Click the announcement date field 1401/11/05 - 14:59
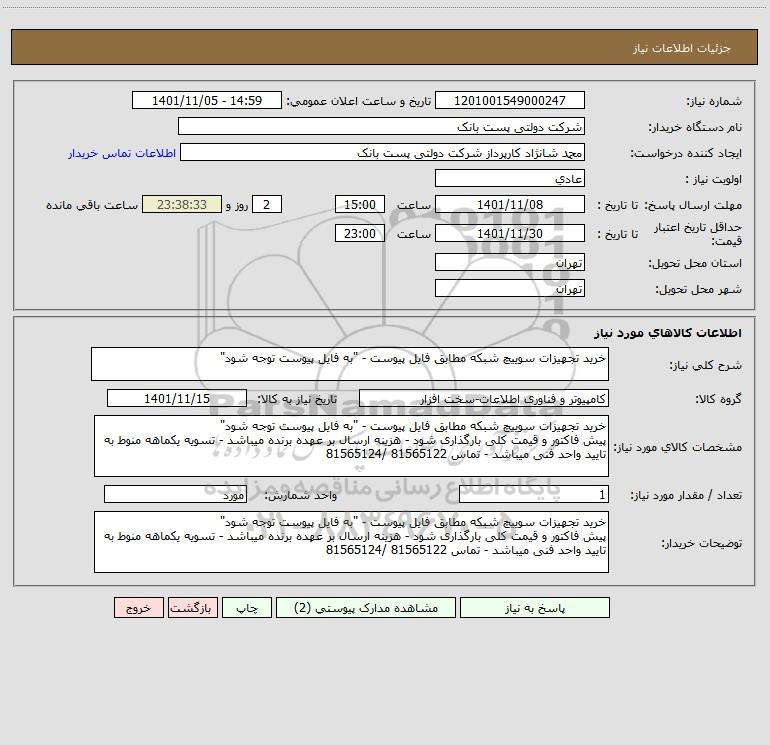This screenshot has width=770, height=745. tap(207, 100)
